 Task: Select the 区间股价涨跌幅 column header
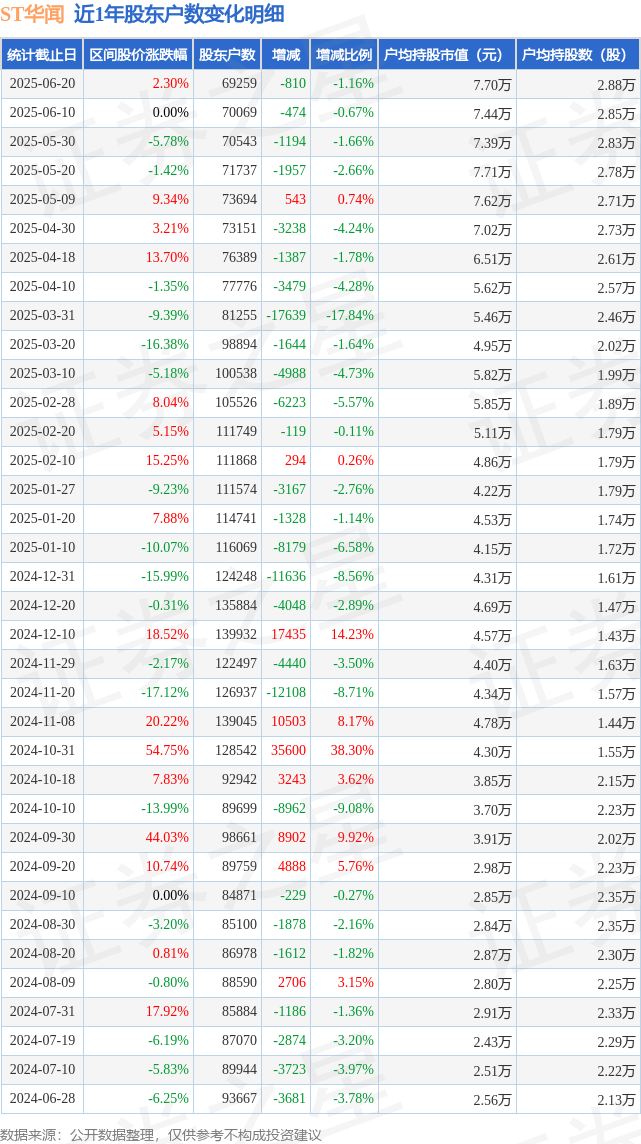point(139,55)
